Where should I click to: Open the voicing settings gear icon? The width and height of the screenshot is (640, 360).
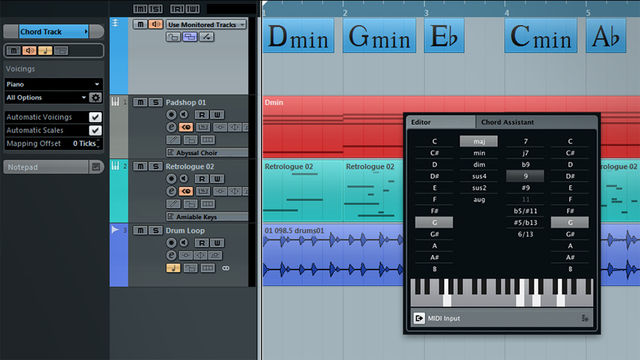96,98
